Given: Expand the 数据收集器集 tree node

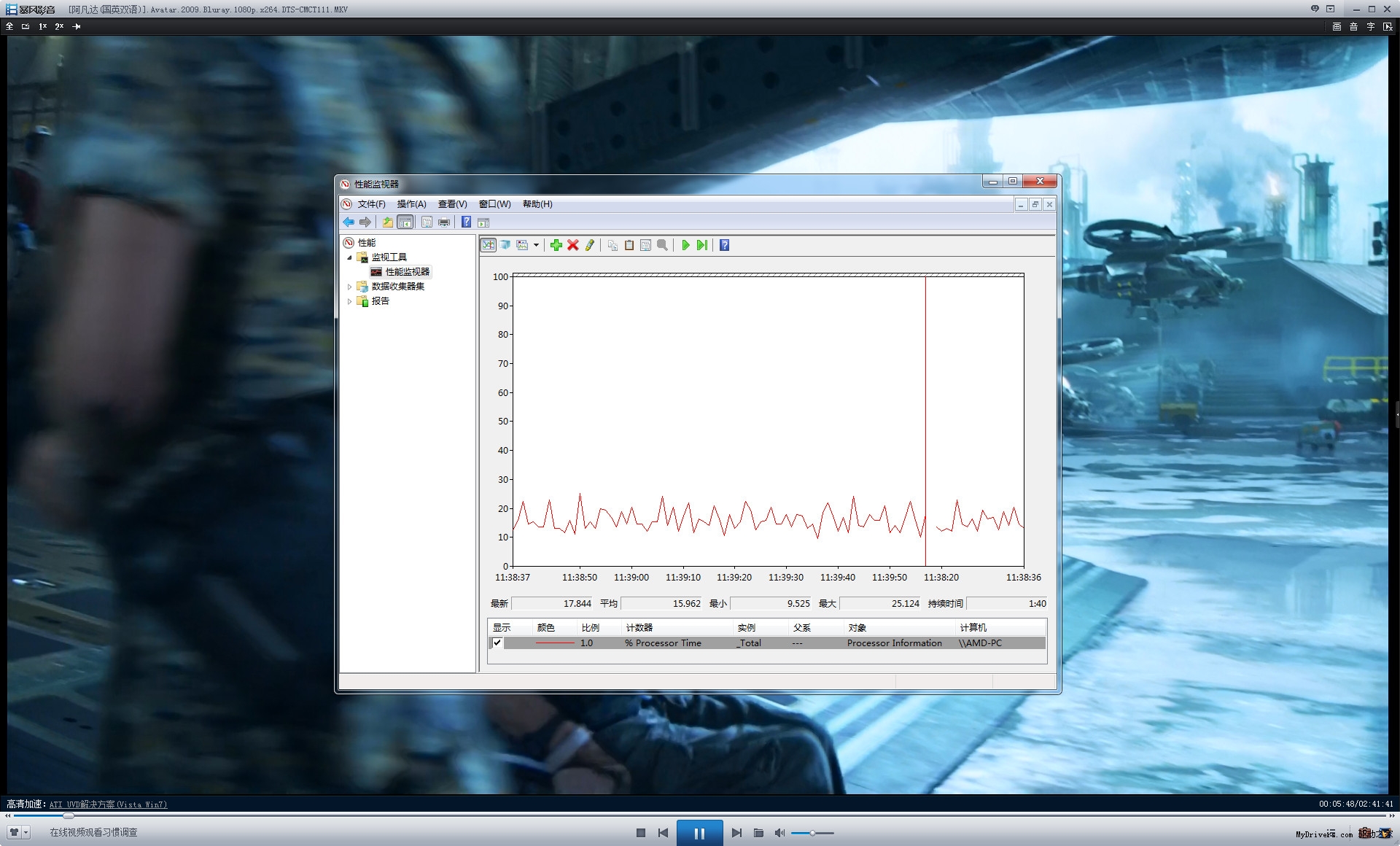Looking at the screenshot, I should pyautogui.click(x=349, y=287).
